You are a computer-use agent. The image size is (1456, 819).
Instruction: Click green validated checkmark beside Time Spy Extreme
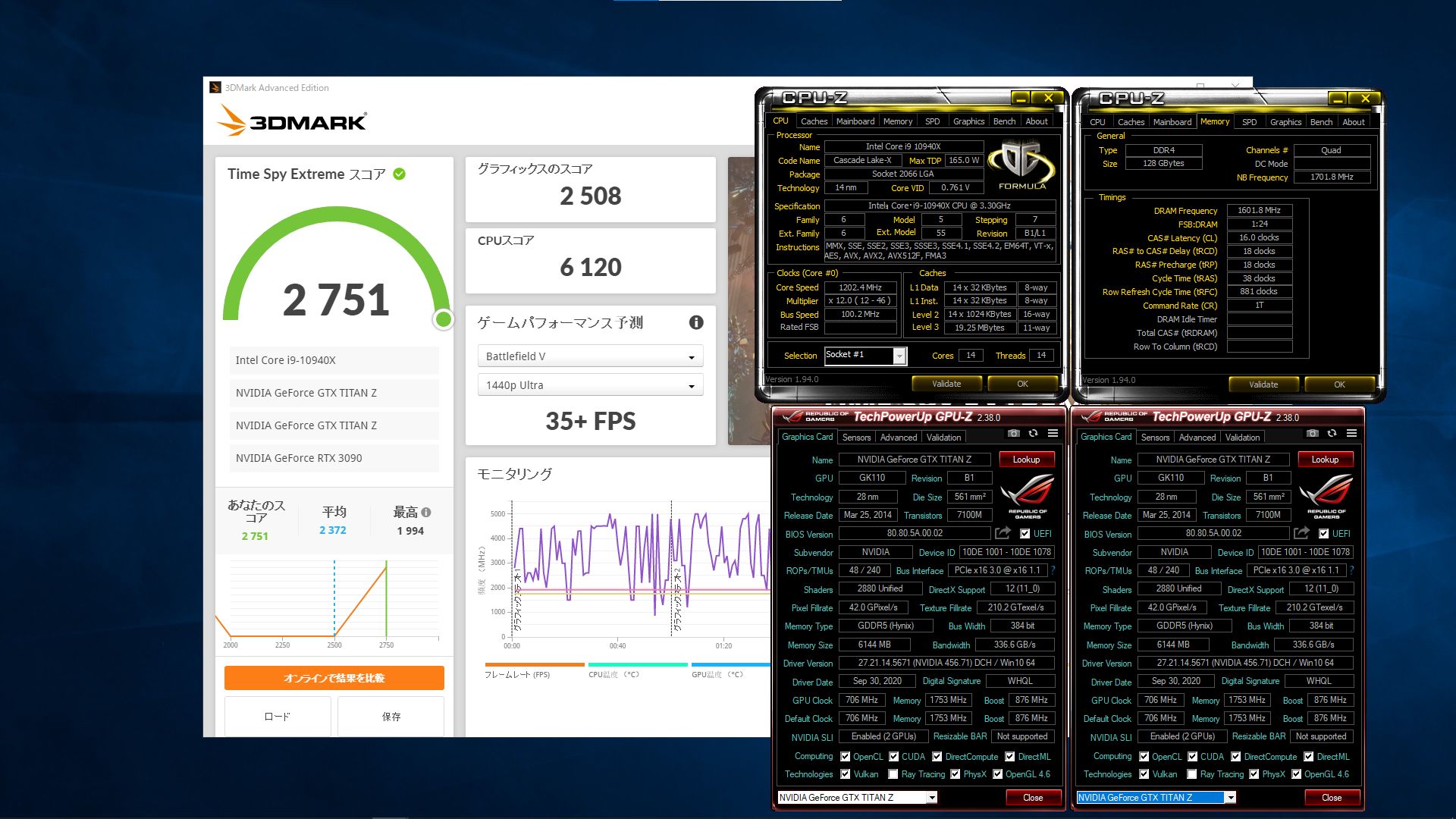point(400,174)
